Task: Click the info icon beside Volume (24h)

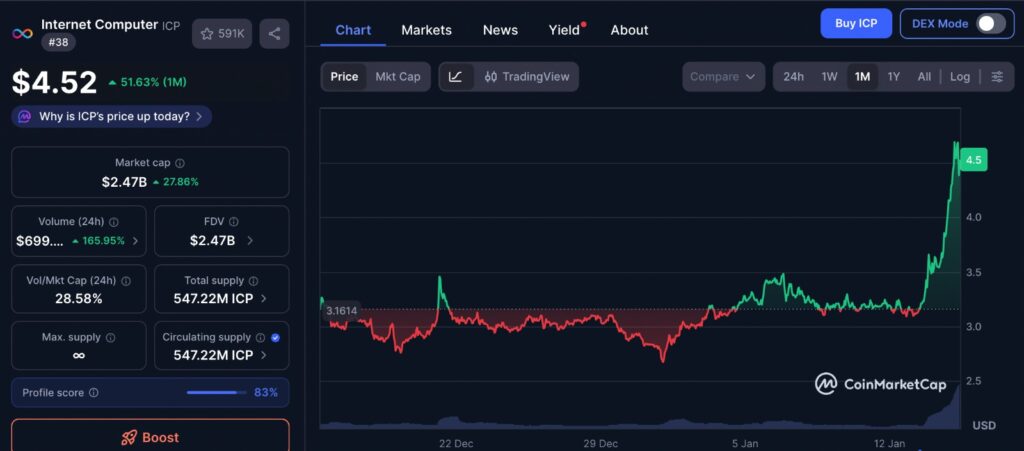Action: click(x=114, y=222)
